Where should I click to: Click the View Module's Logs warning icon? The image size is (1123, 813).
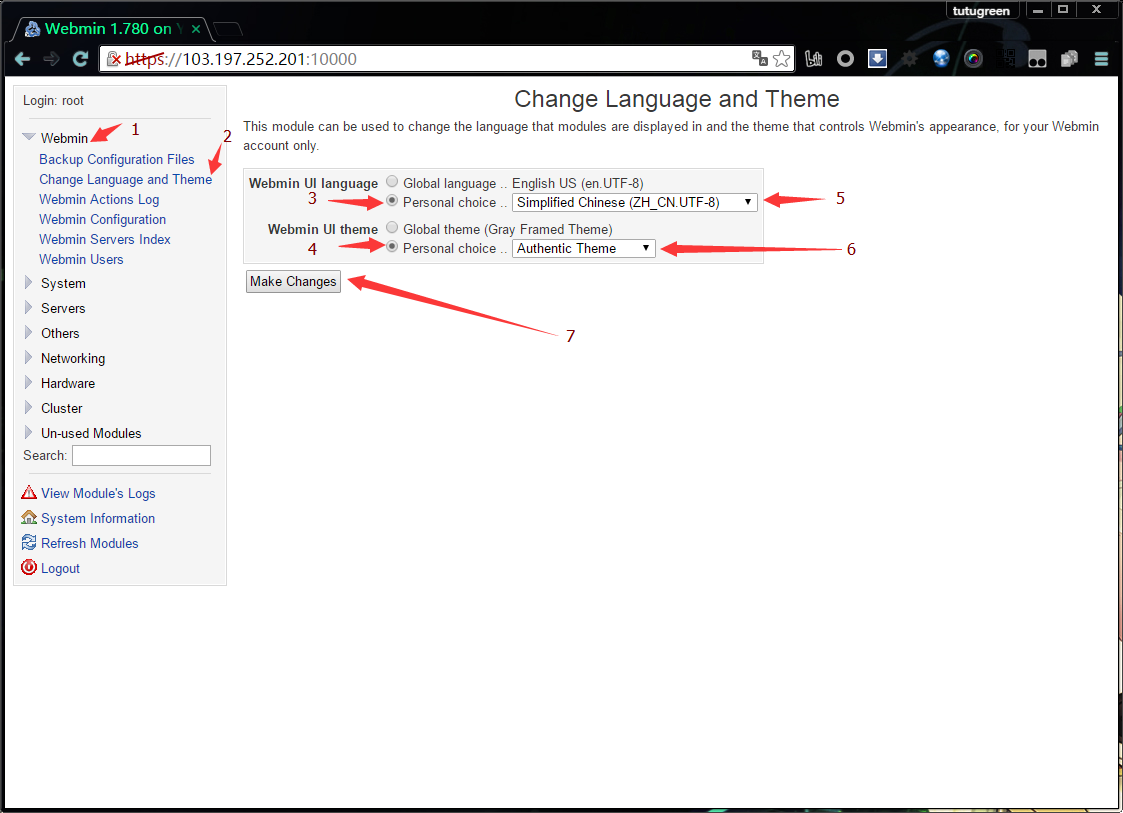pos(29,493)
